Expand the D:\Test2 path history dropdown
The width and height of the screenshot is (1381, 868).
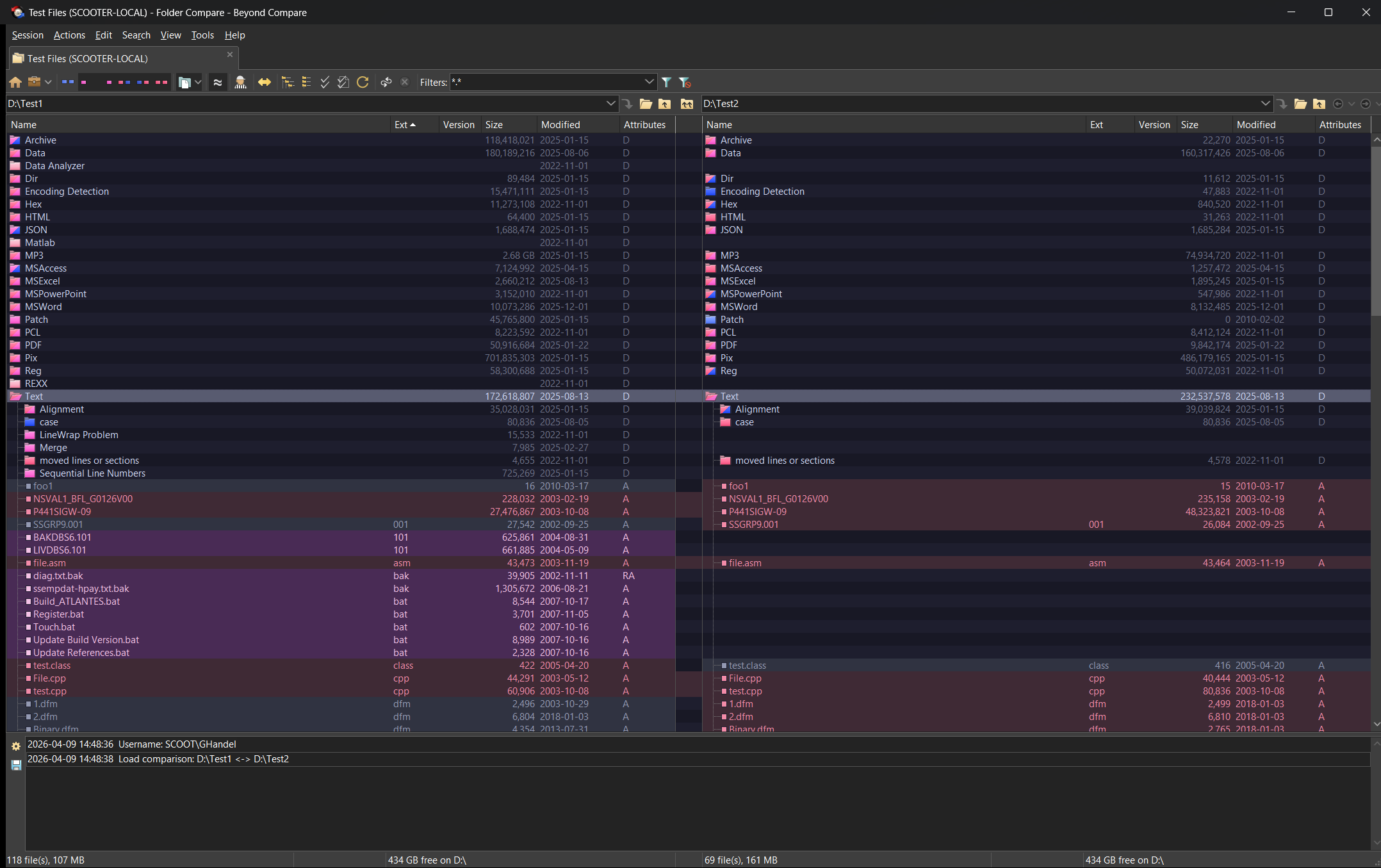click(x=1265, y=104)
